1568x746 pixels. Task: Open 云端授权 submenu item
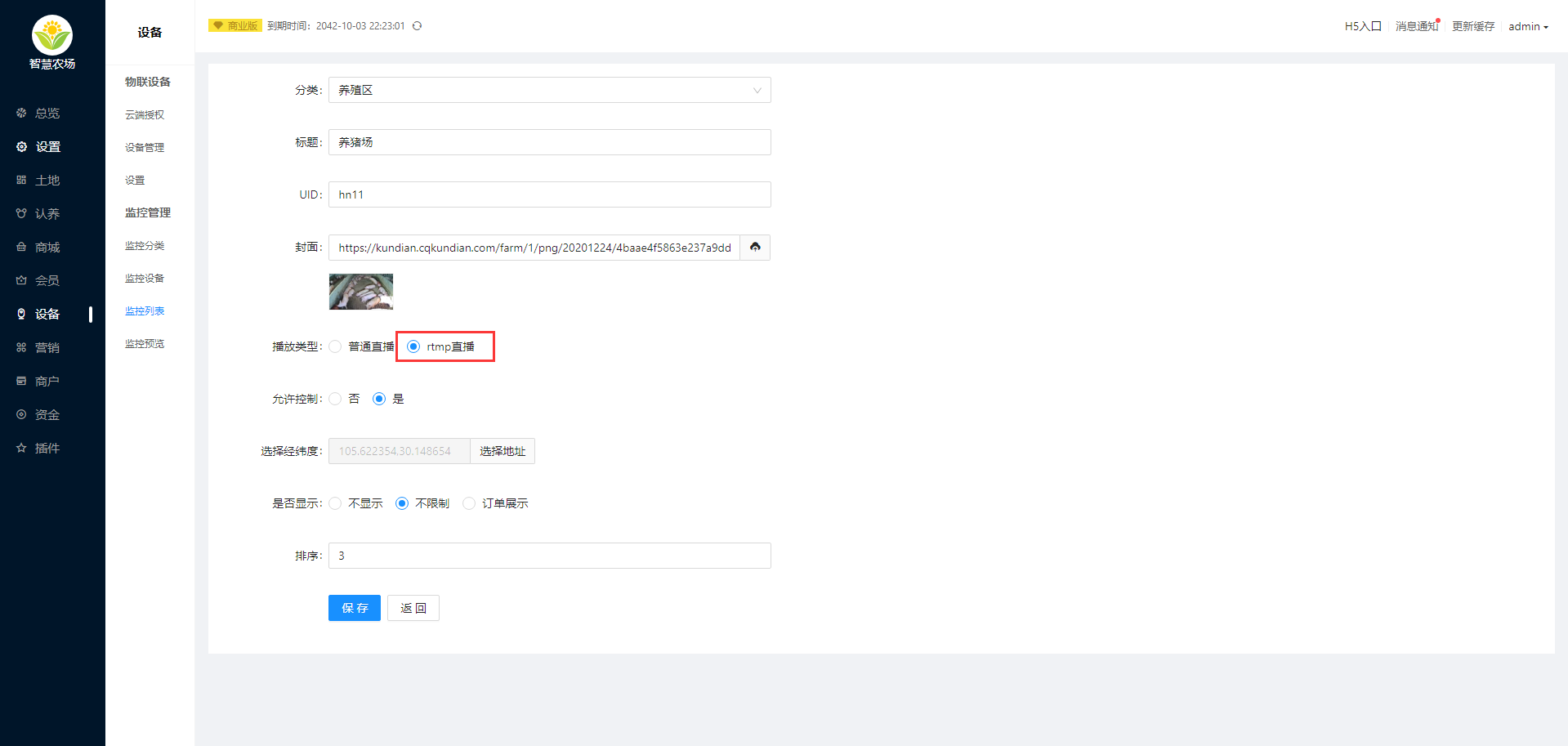point(145,114)
